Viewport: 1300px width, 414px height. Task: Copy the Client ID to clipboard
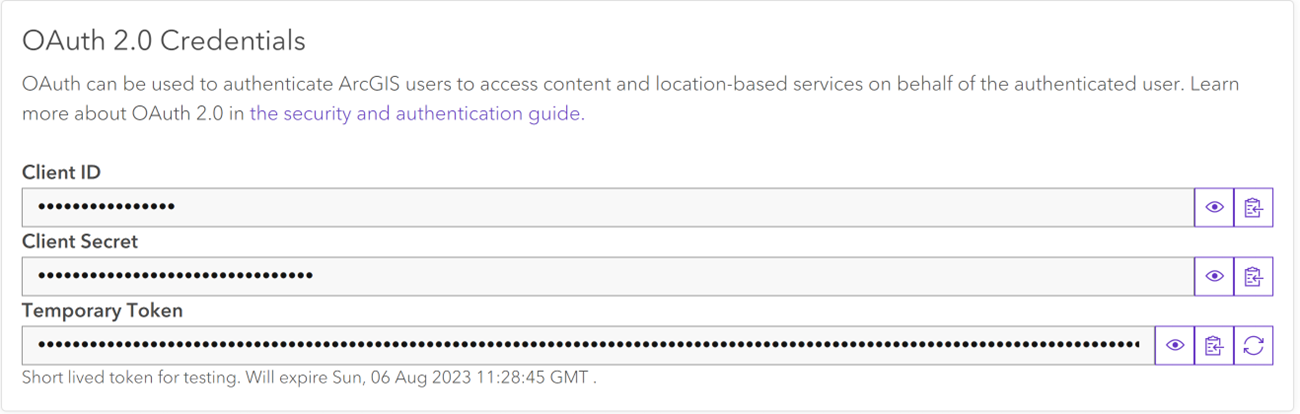(1254, 208)
